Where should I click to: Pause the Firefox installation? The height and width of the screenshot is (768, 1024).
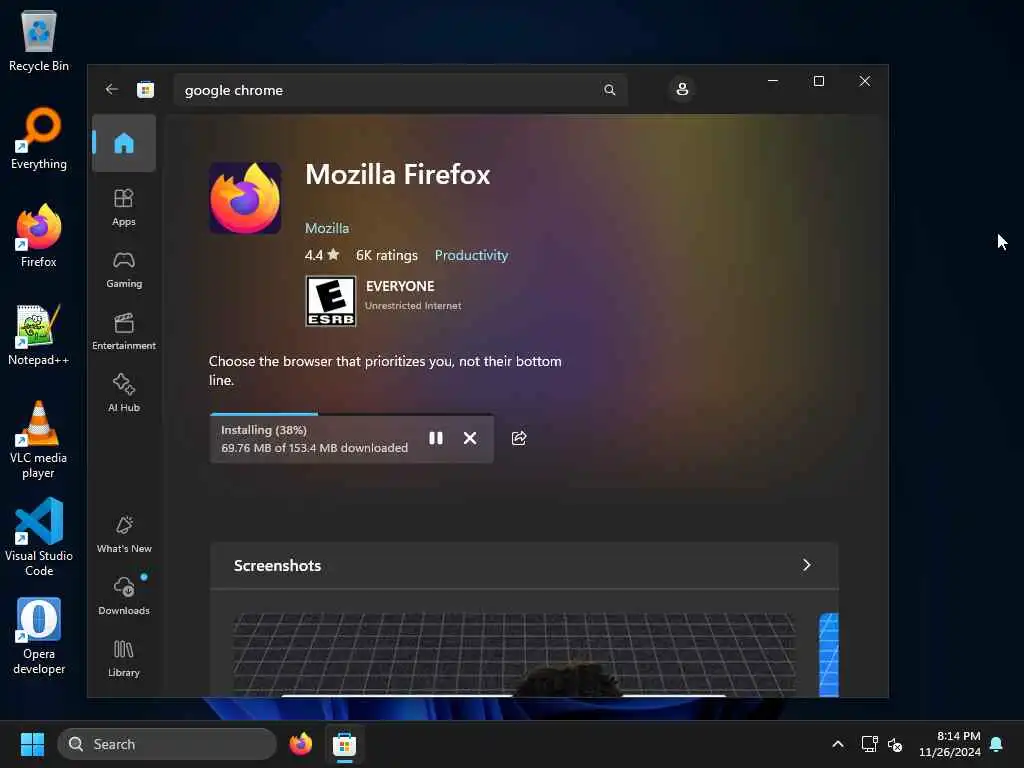pos(436,438)
